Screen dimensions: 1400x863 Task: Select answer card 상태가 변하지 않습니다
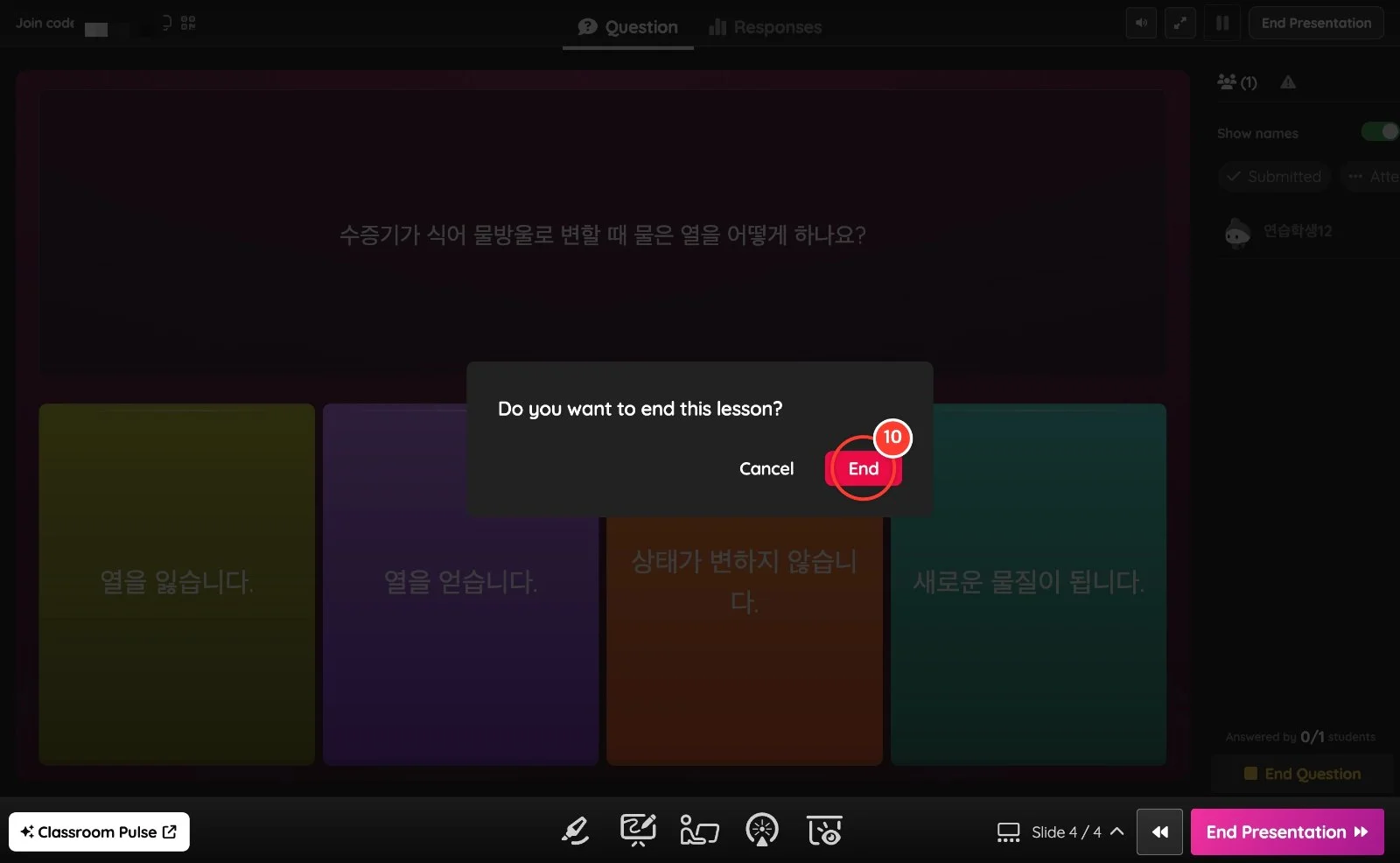pyautogui.click(x=744, y=641)
